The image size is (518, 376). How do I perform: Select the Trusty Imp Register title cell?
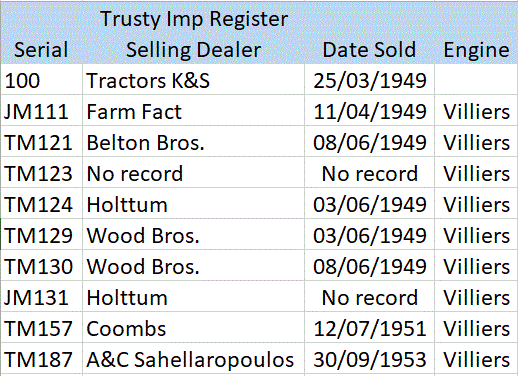click(x=193, y=19)
